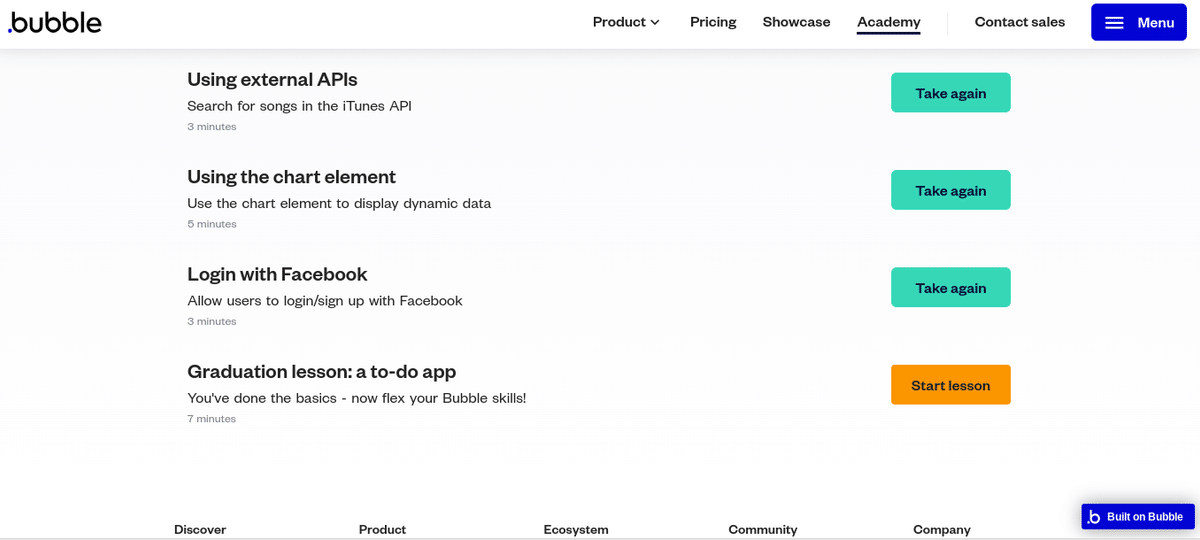Select the Academy nav item
Image resolution: width=1200 pixels, height=540 pixels.
(888, 22)
